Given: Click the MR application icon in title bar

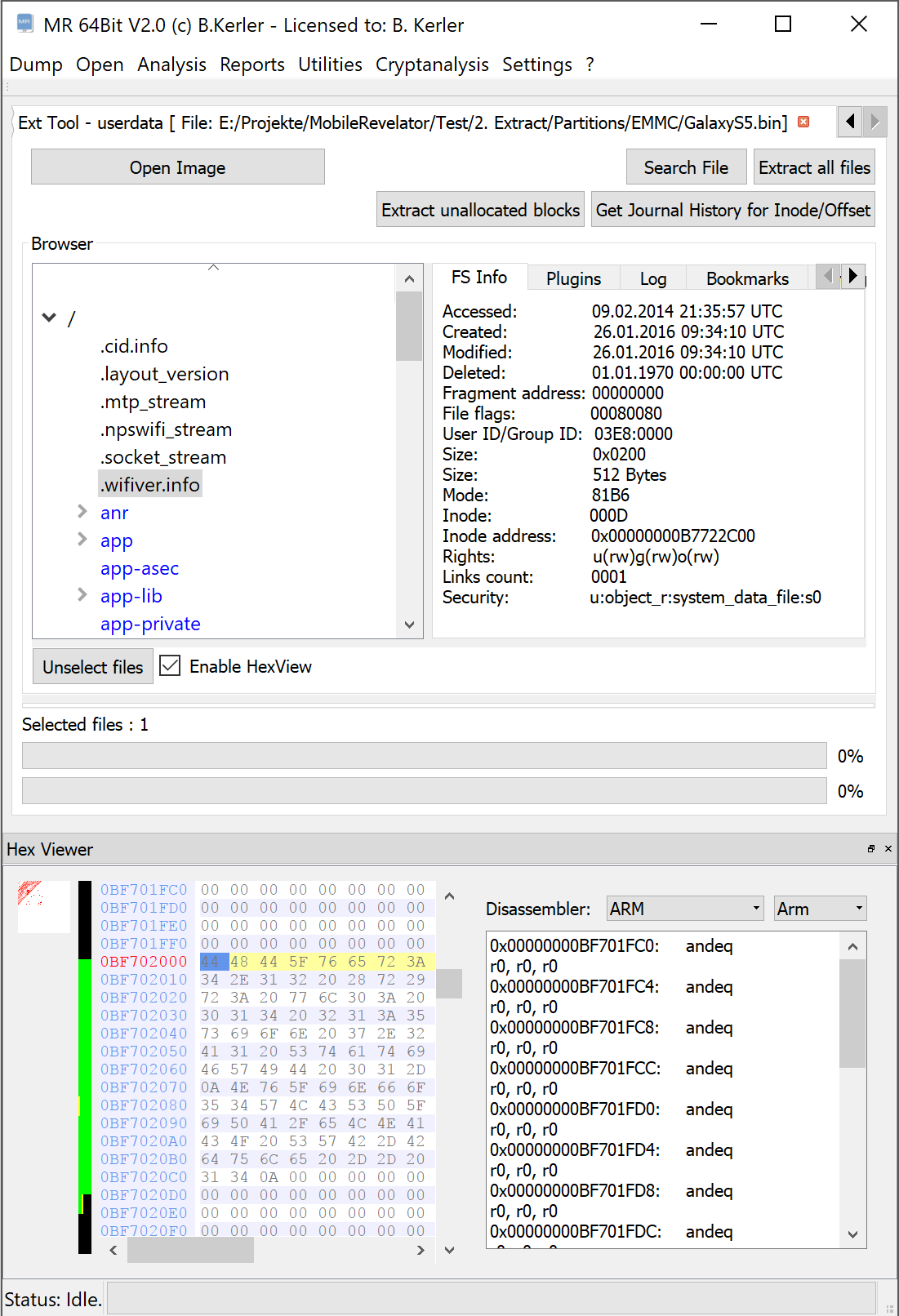Looking at the screenshot, I should tap(25, 24).
